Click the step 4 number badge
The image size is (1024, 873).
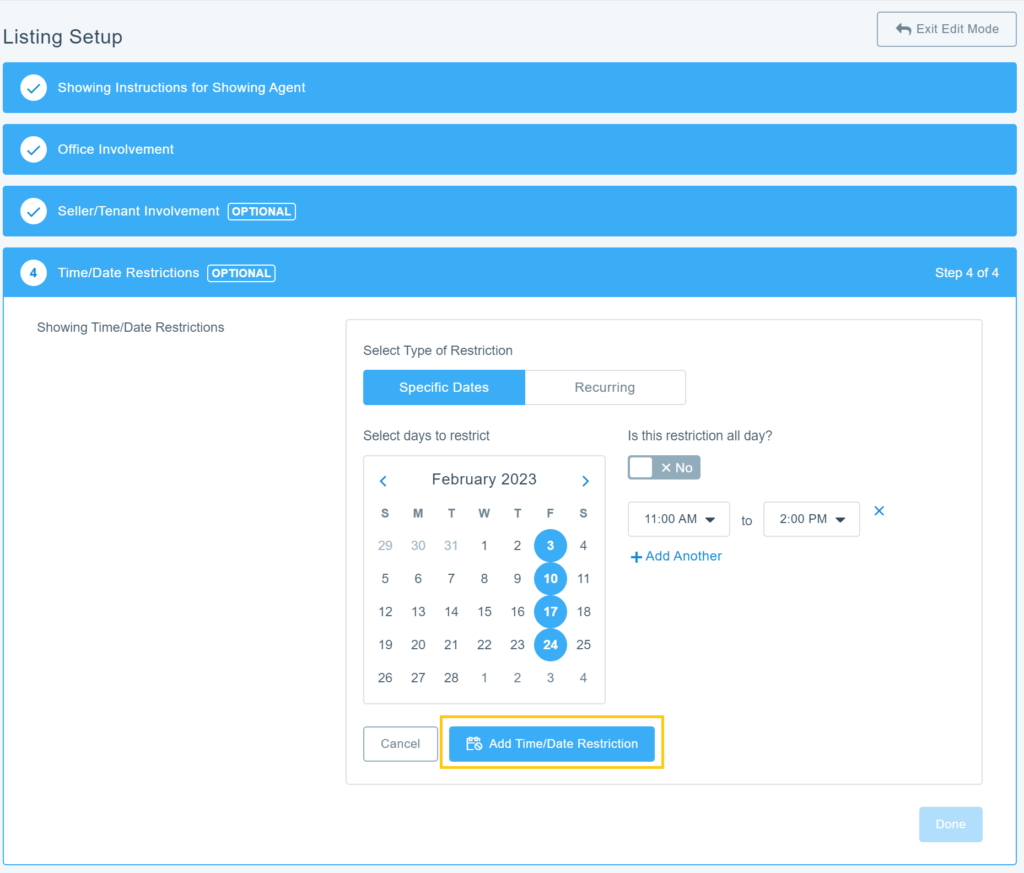[x=34, y=273]
